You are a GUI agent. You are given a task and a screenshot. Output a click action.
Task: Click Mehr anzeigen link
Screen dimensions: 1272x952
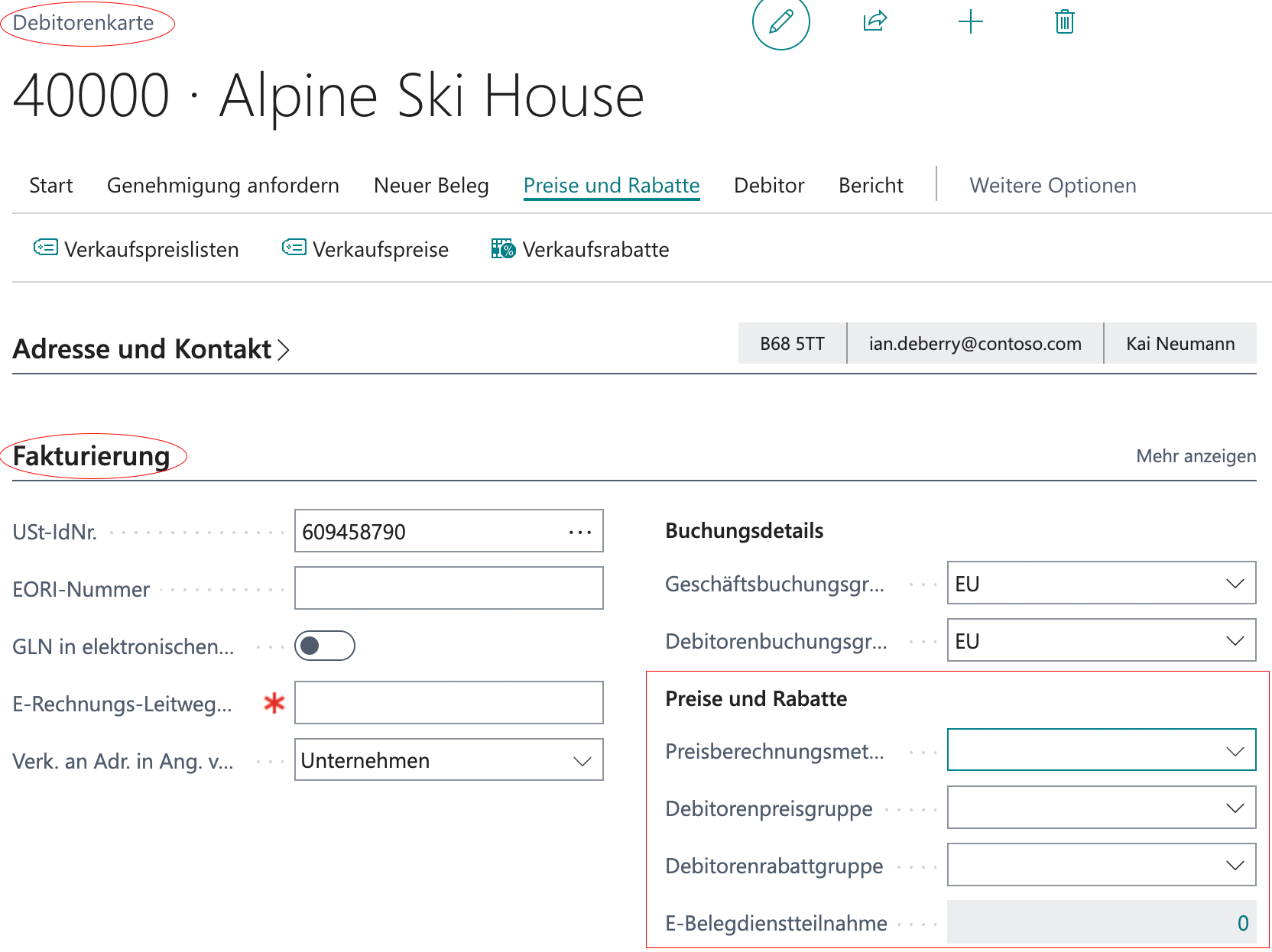pyautogui.click(x=1196, y=456)
